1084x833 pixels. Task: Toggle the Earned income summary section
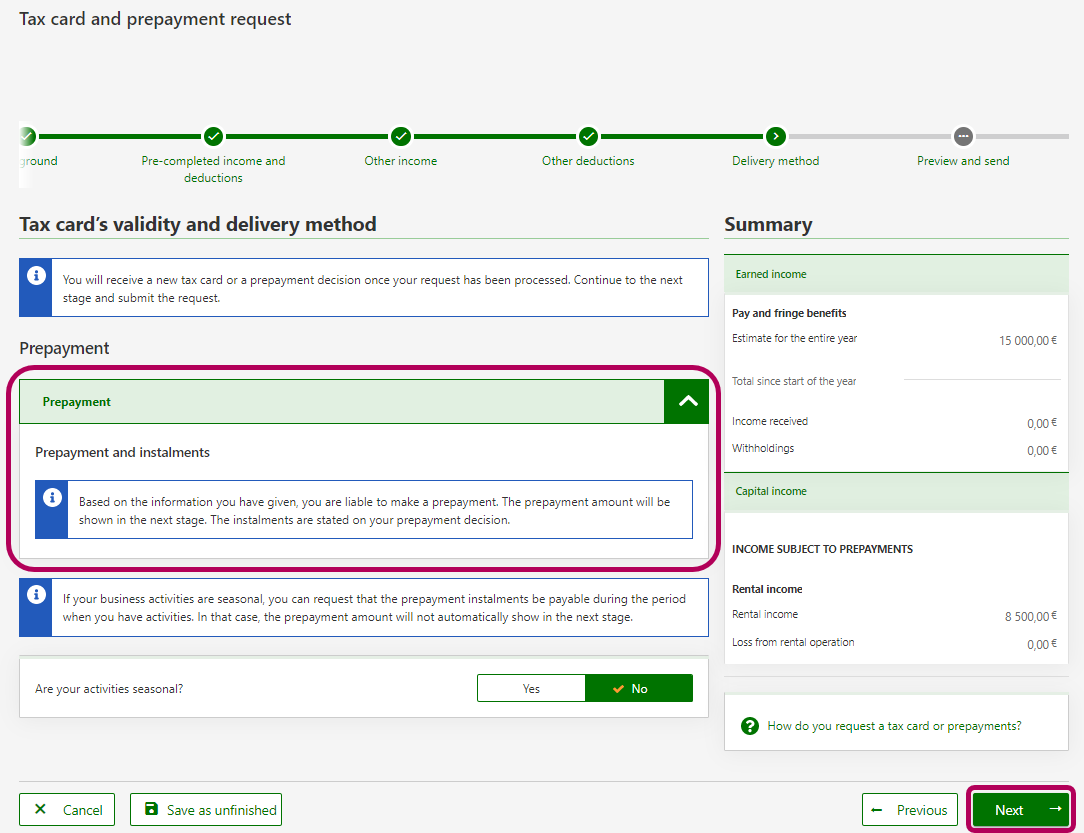[895, 274]
